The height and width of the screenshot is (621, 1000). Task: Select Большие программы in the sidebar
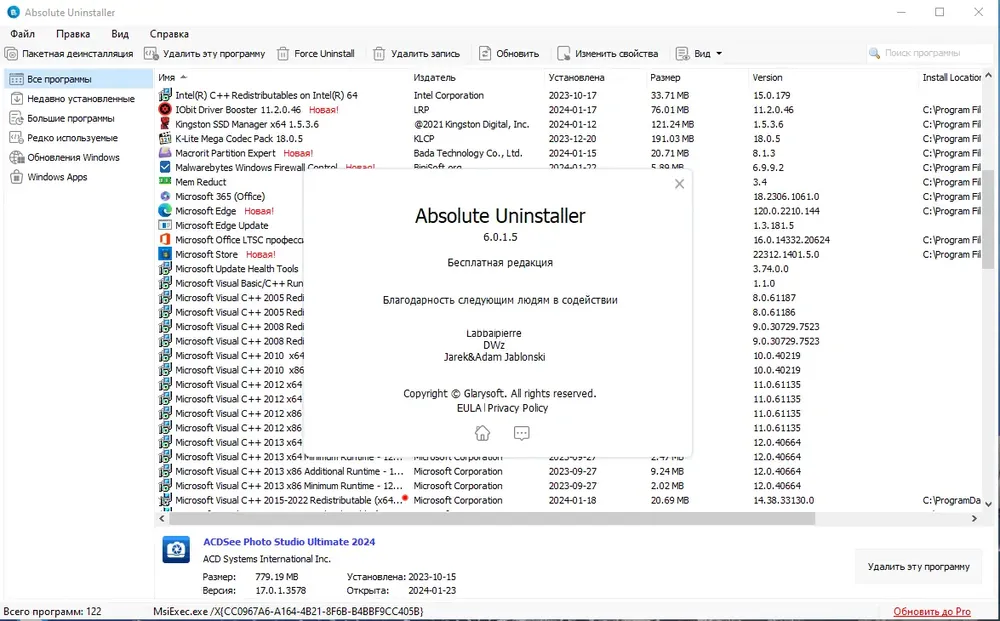click(x=78, y=119)
